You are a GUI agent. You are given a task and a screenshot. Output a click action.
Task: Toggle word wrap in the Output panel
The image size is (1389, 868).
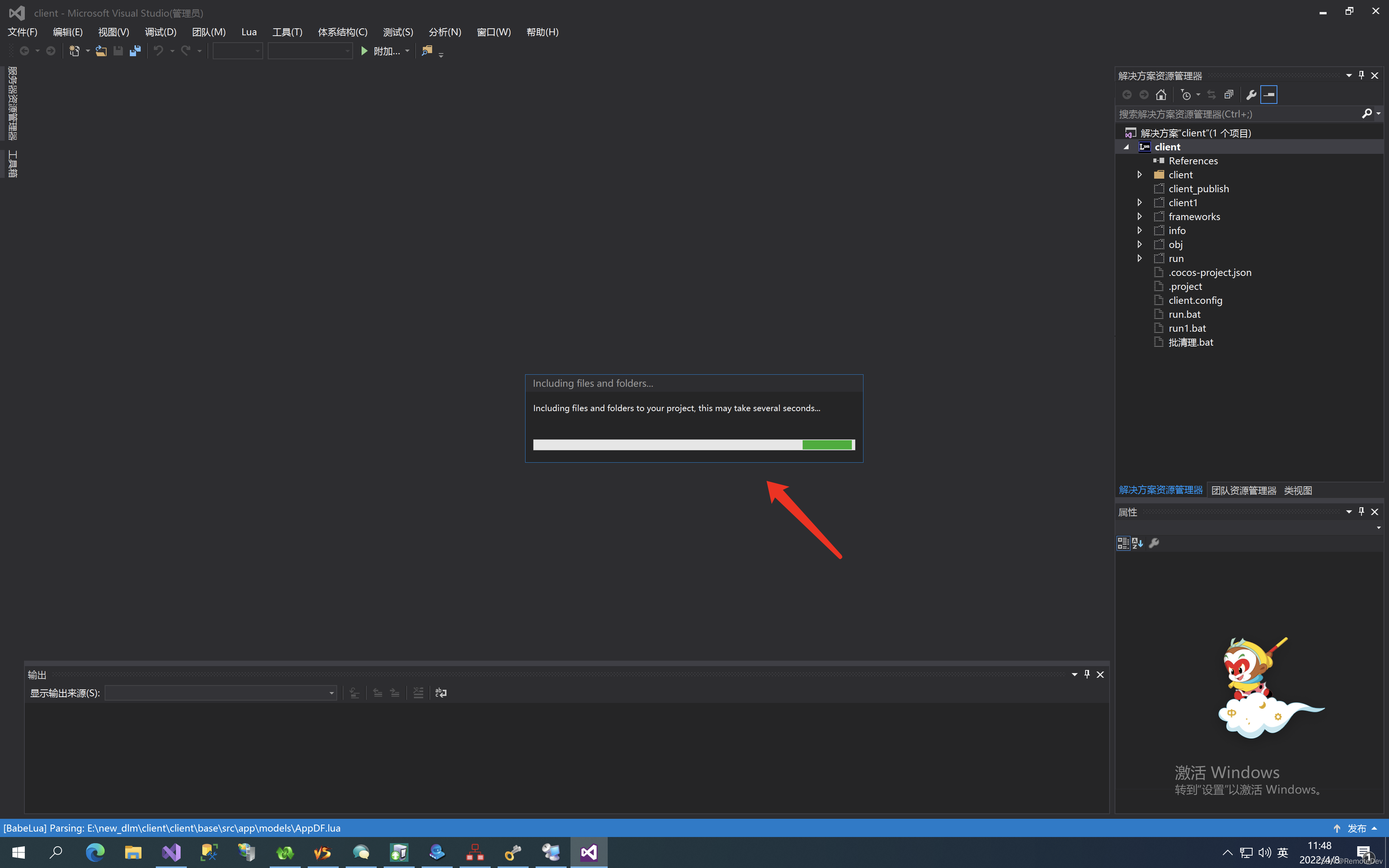click(441, 693)
